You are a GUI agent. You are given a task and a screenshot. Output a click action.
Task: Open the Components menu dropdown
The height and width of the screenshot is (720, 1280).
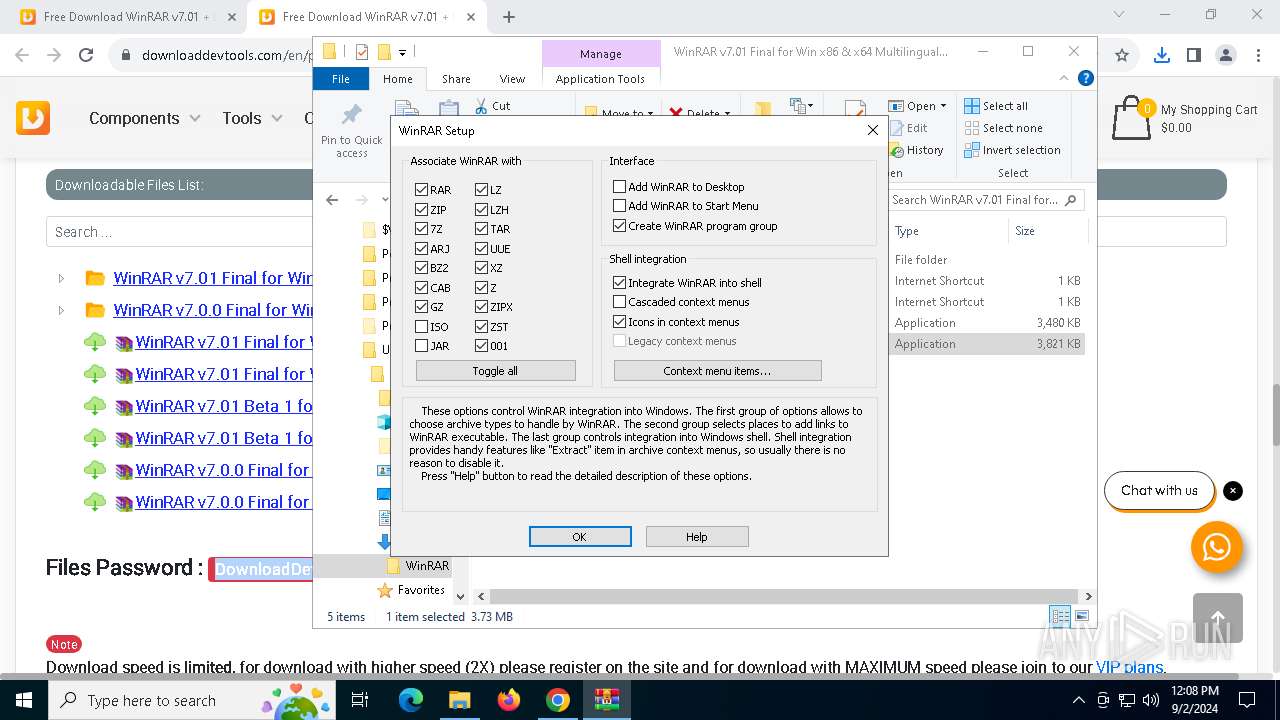pyautogui.click(x=145, y=118)
